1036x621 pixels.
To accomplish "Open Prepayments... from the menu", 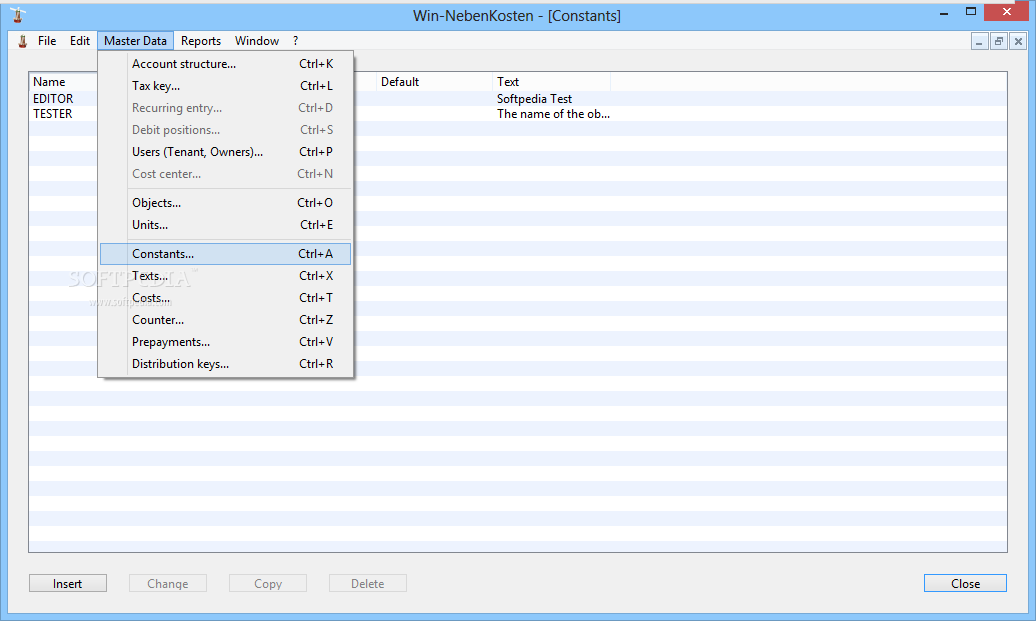I will (225, 342).
